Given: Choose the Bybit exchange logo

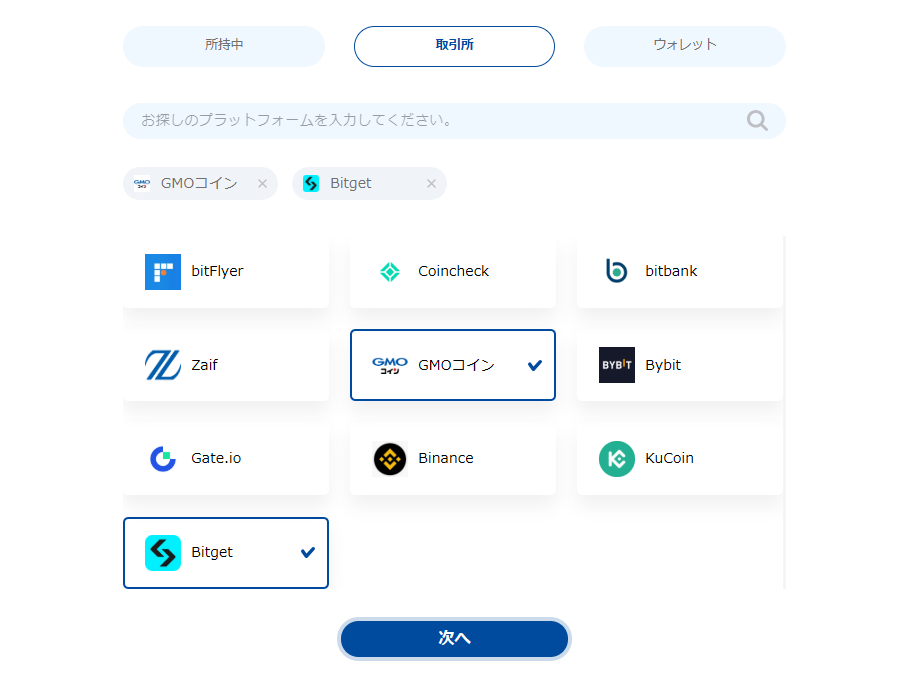Looking at the screenshot, I should pos(617,365).
